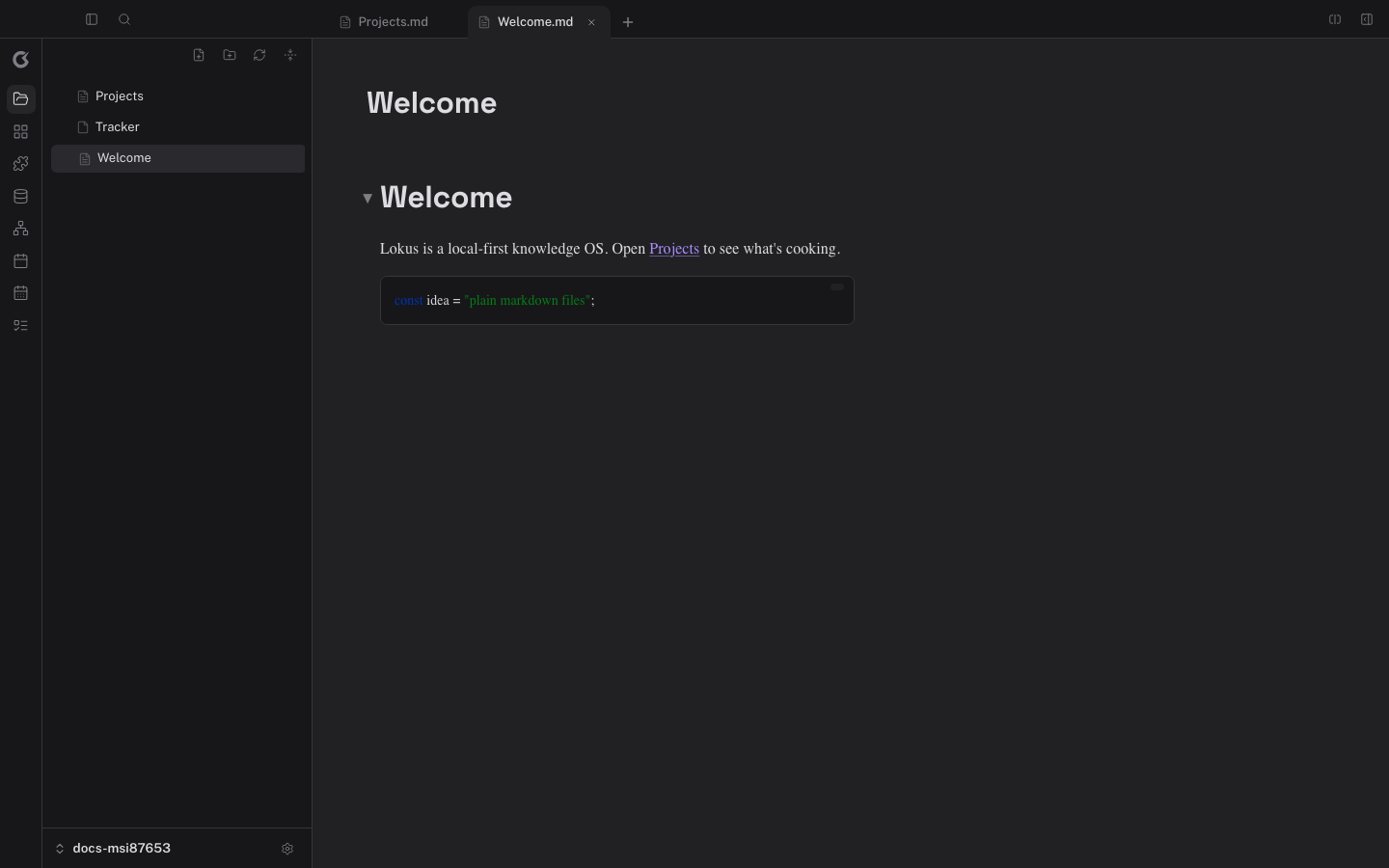Open a new tab with plus button
The height and width of the screenshot is (868, 1389).
tap(628, 22)
